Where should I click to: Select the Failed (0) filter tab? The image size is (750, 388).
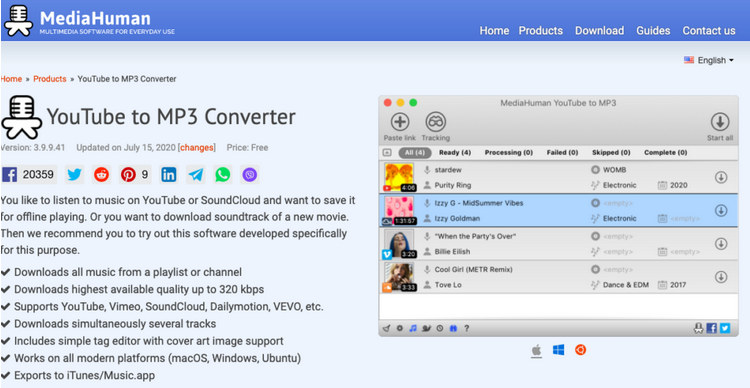click(562, 153)
